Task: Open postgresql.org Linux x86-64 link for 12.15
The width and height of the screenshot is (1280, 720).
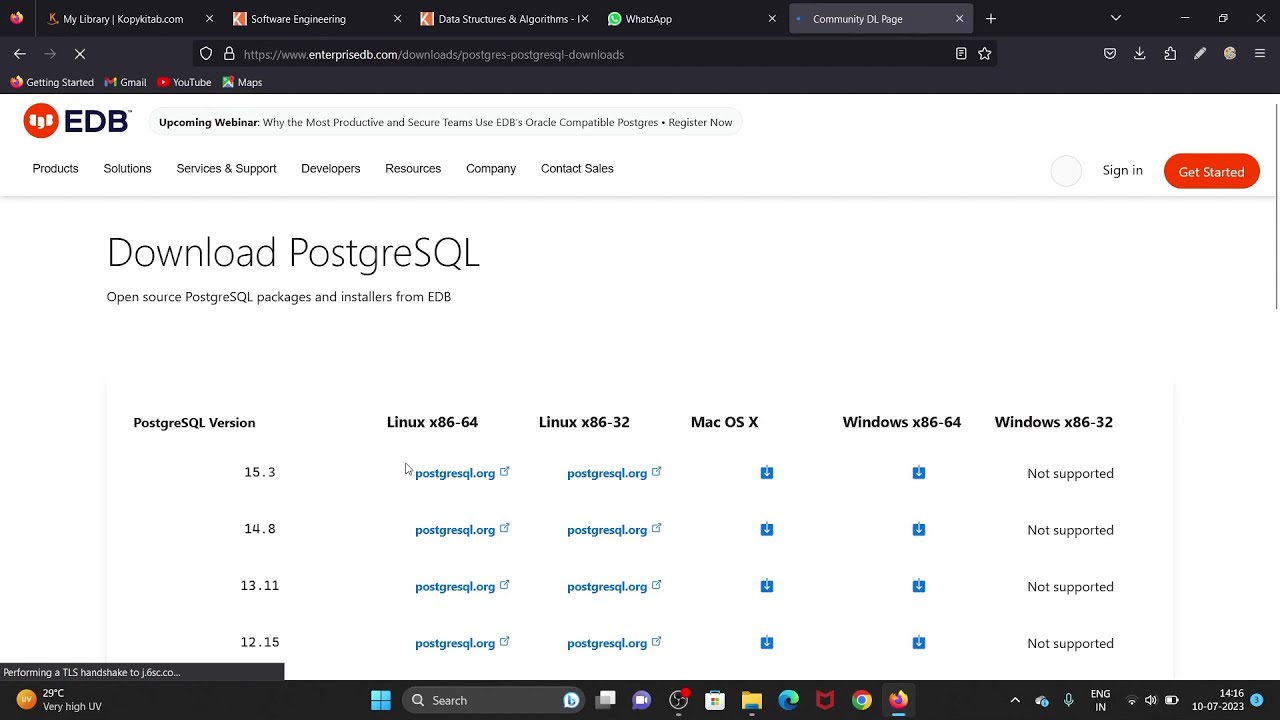Action: point(462,643)
